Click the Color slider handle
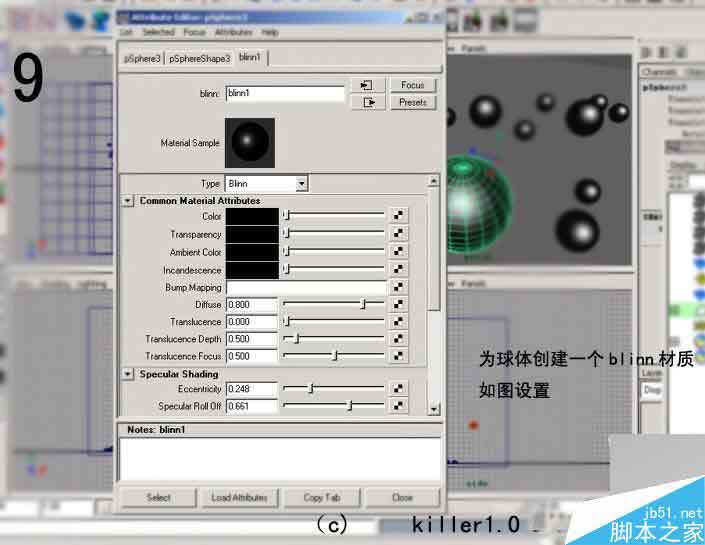705x545 pixels. click(287, 215)
